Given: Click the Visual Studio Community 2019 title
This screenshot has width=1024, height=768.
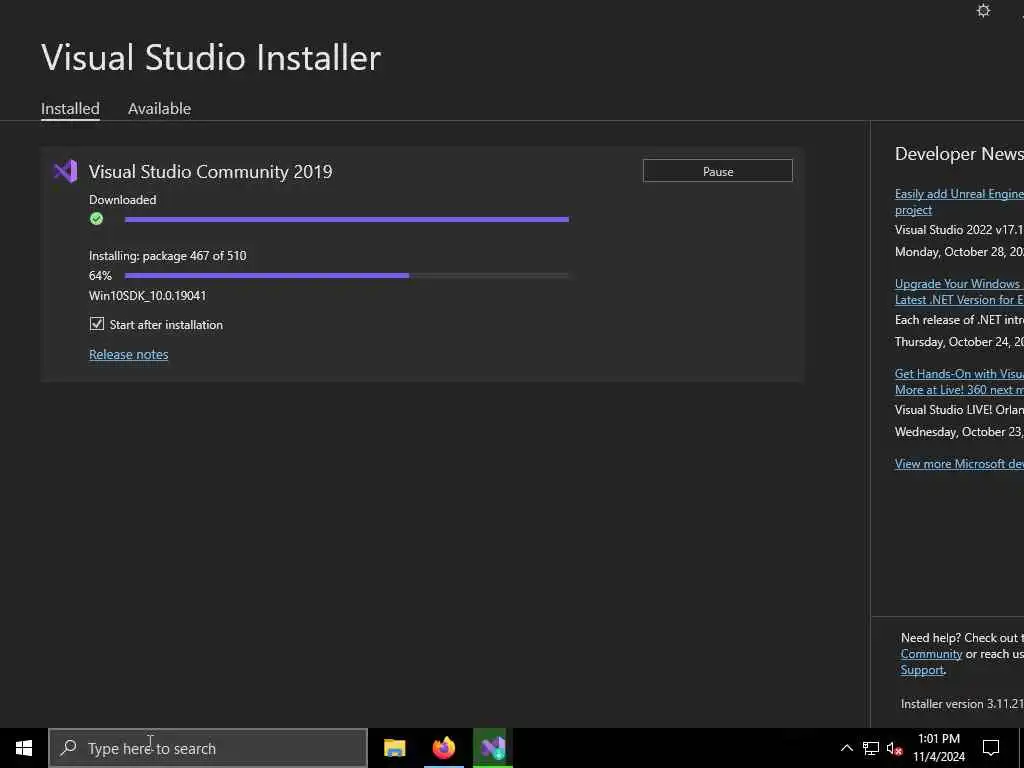Looking at the screenshot, I should pyautogui.click(x=210, y=172).
